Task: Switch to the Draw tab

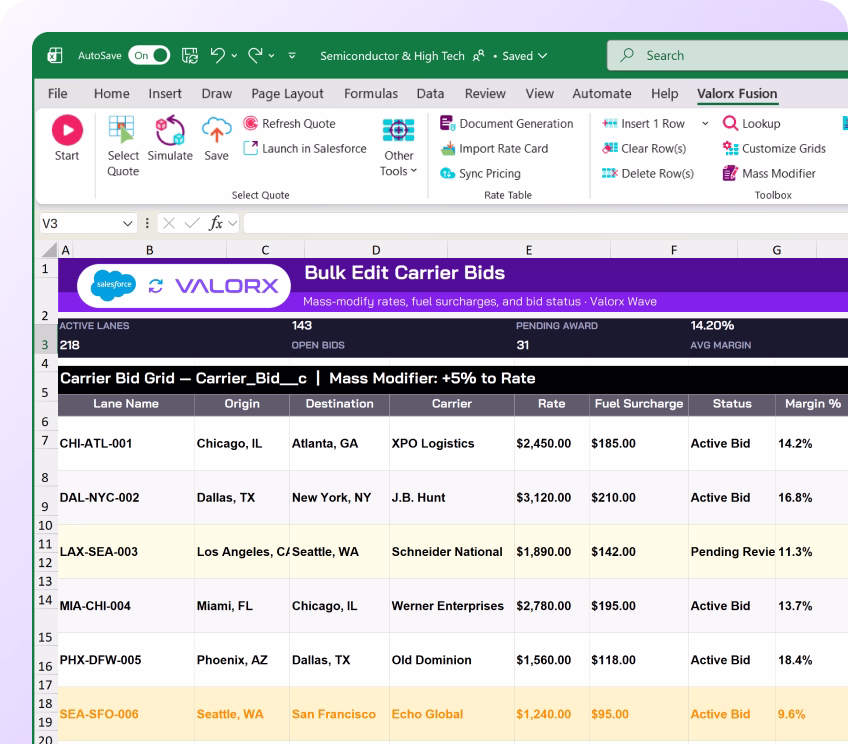Action: 216,94
